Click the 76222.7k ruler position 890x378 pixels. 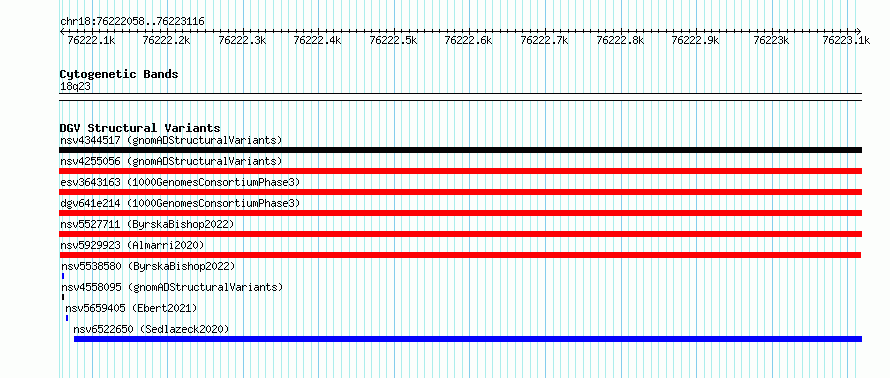click(x=544, y=40)
